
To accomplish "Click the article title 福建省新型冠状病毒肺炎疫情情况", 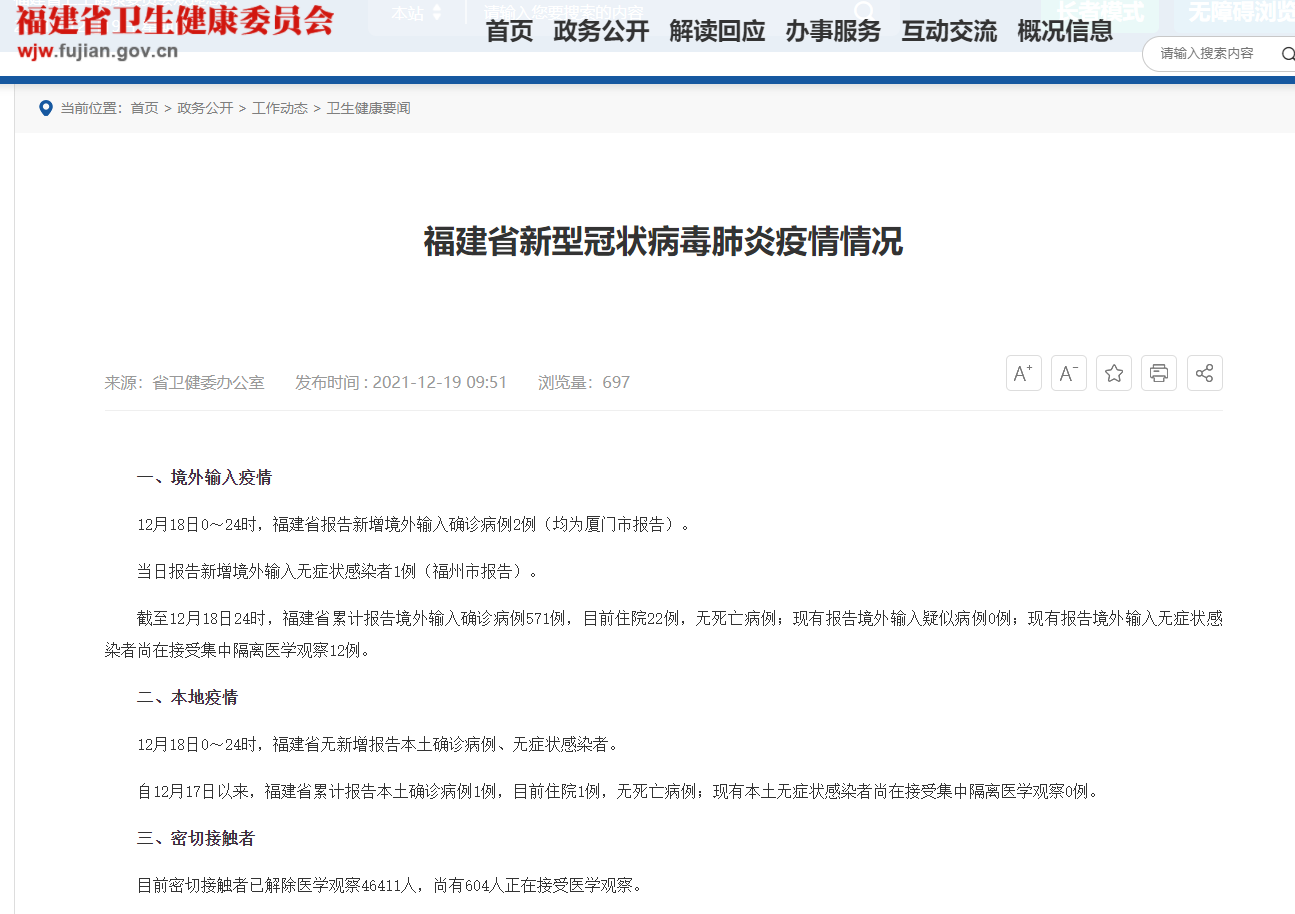I will coord(663,242).
